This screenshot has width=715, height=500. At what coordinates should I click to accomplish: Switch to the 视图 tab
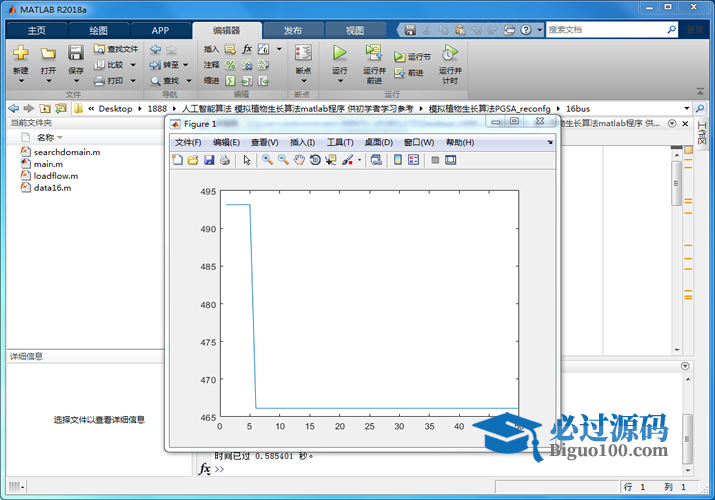coord(355,31)
